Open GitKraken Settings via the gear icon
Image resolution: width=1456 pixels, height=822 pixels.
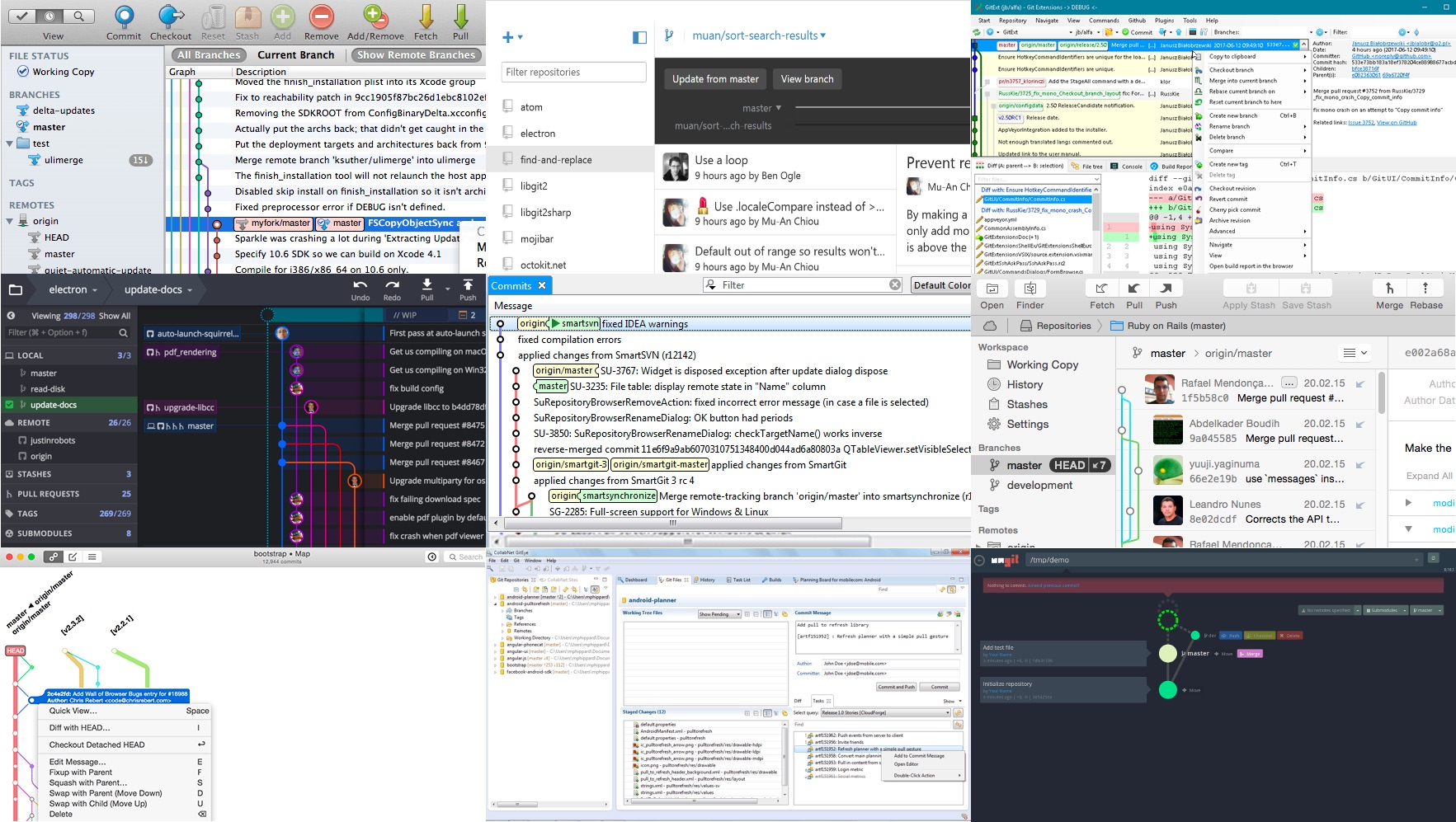click(x=993, y=424)
